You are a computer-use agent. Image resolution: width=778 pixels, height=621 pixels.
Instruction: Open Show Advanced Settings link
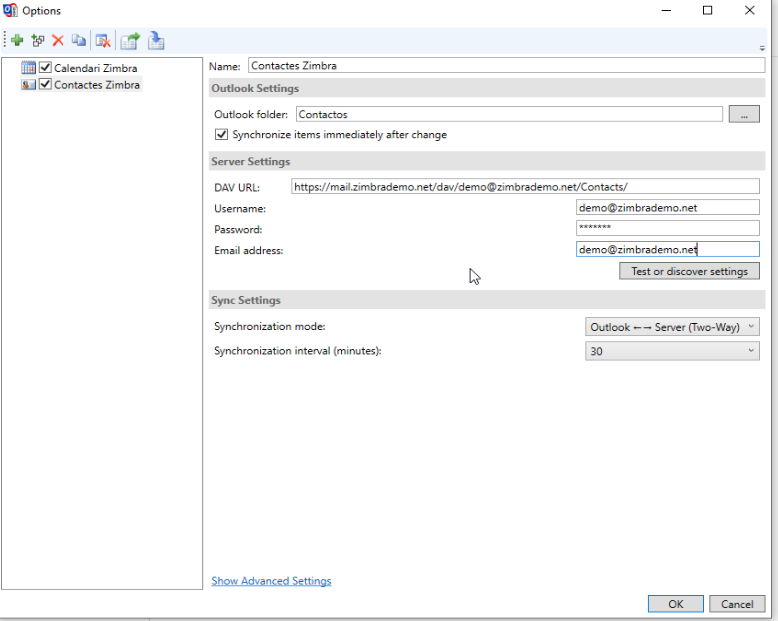tap(271, 581)
